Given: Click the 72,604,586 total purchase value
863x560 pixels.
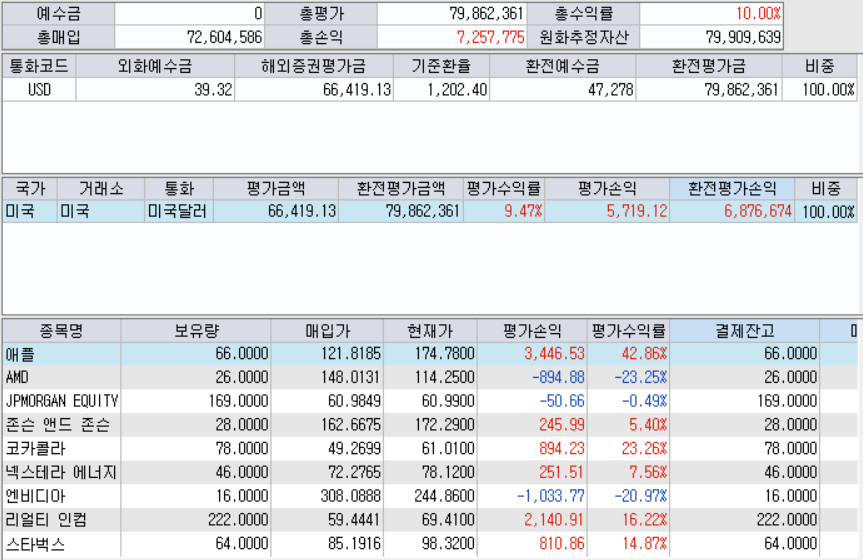Looking at the screenshot, I should click(x=189, y=37).
